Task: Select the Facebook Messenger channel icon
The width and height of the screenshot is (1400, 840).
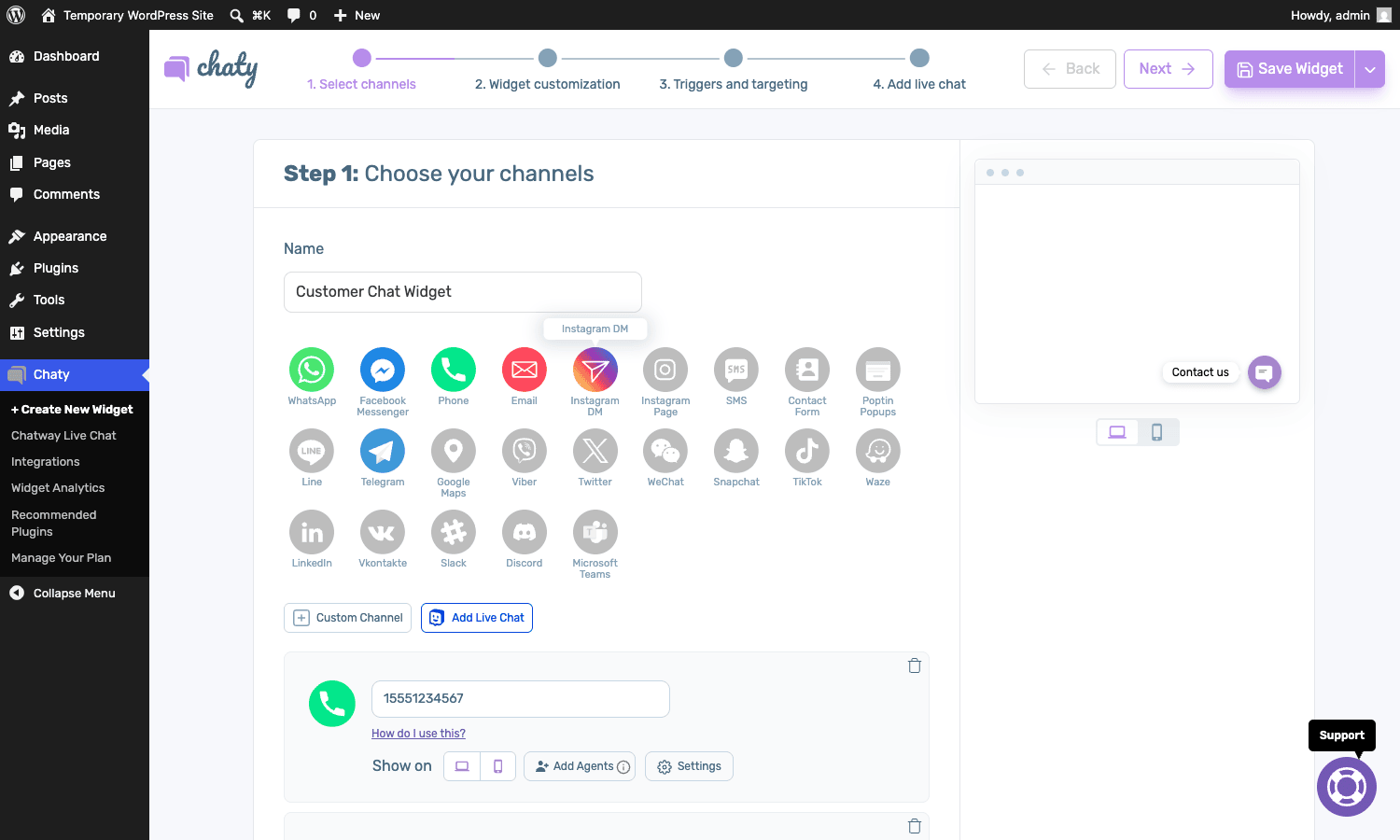Action: [x=383, y=371]
